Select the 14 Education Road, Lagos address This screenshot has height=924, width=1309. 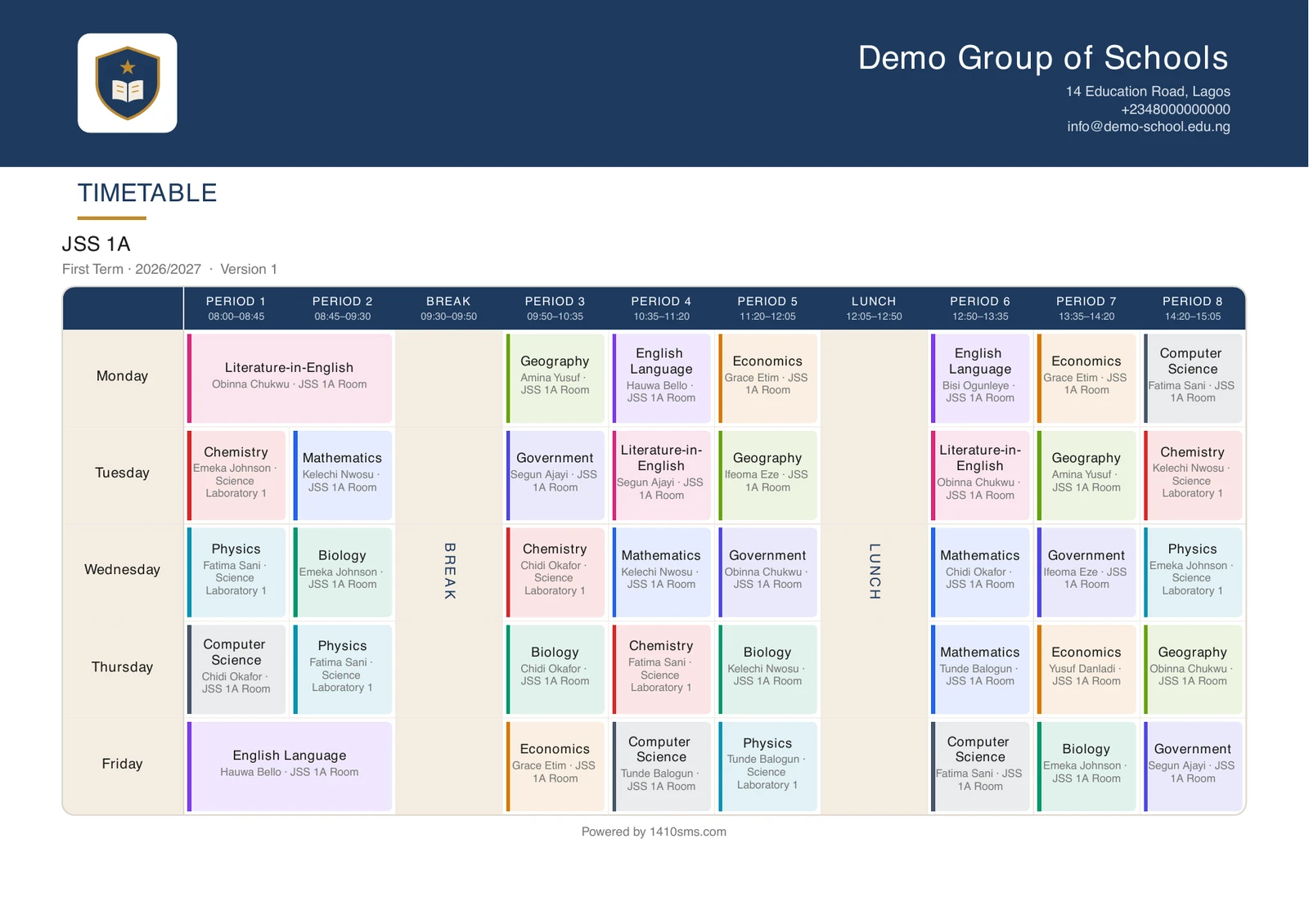coord(1148,92)
